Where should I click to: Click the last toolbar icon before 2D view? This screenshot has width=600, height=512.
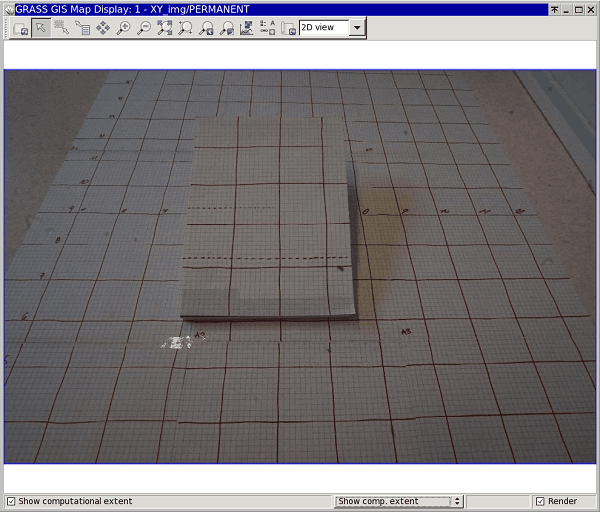(288, 28)
